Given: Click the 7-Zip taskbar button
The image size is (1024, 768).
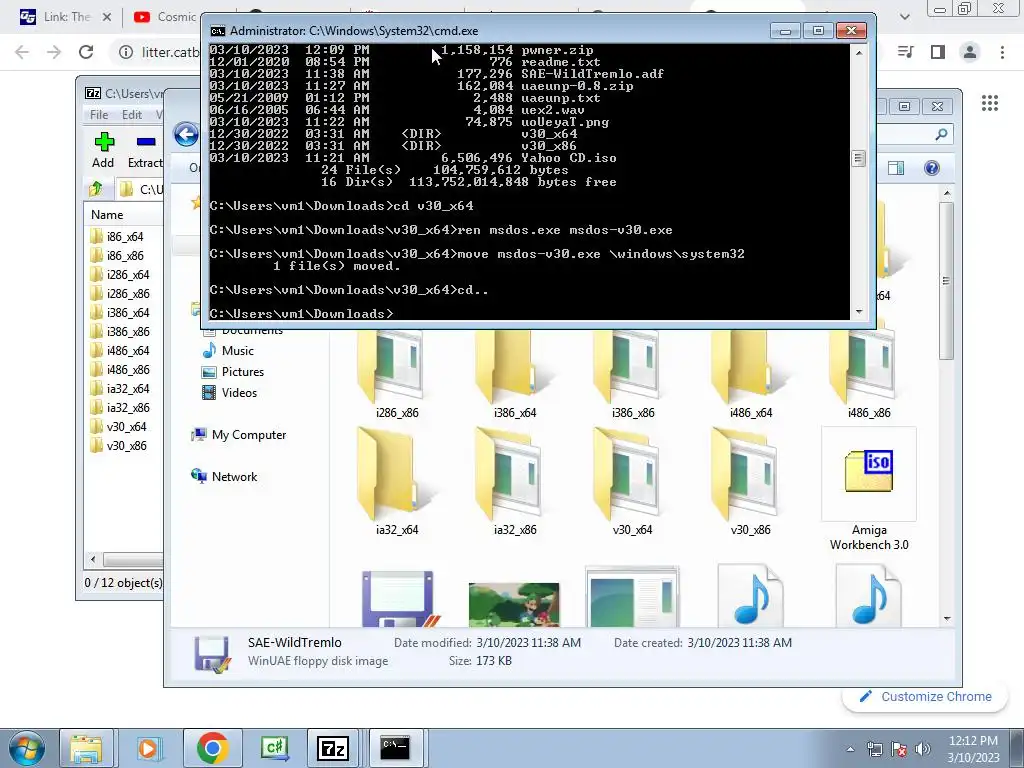Looking at the screenshot, I should pos(333,748).
